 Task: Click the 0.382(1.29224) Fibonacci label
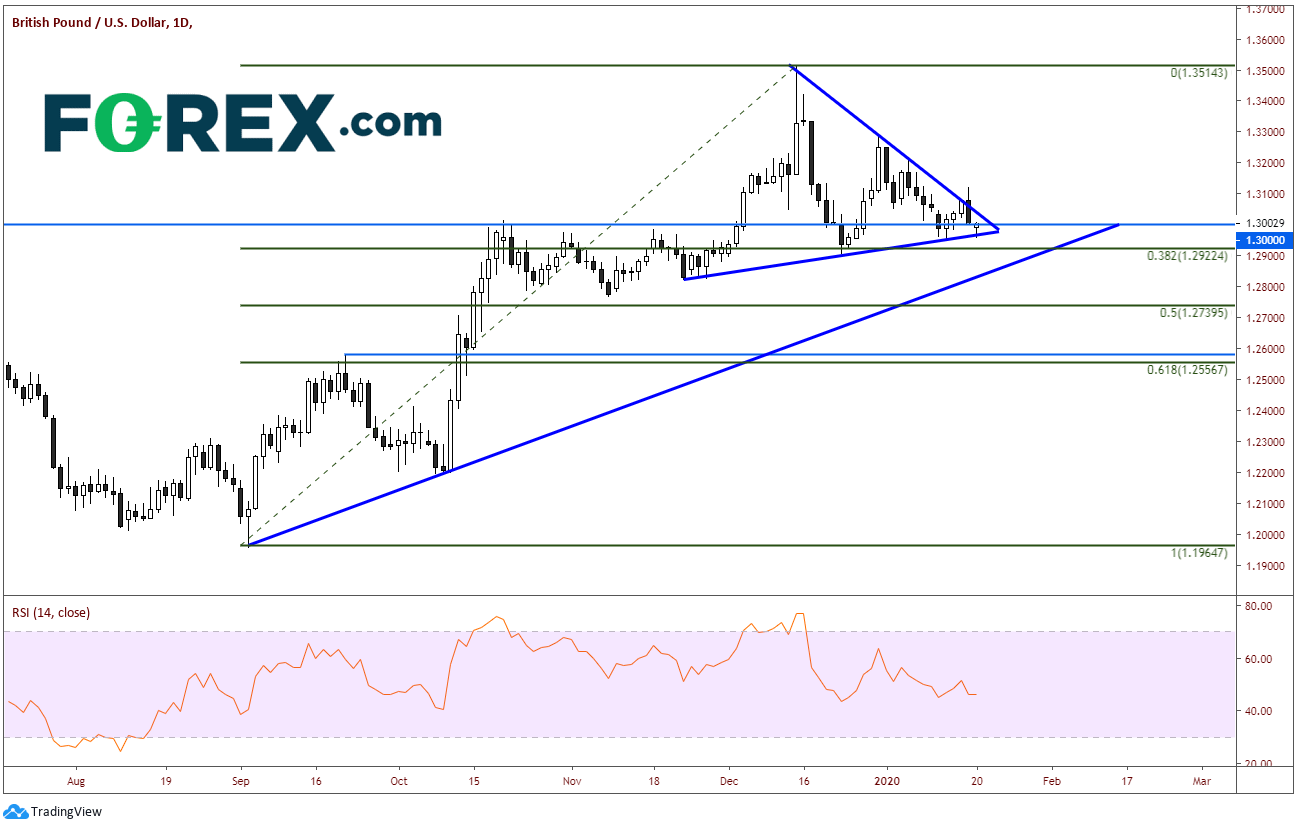pyautogui.click(x=1189, y=256)
